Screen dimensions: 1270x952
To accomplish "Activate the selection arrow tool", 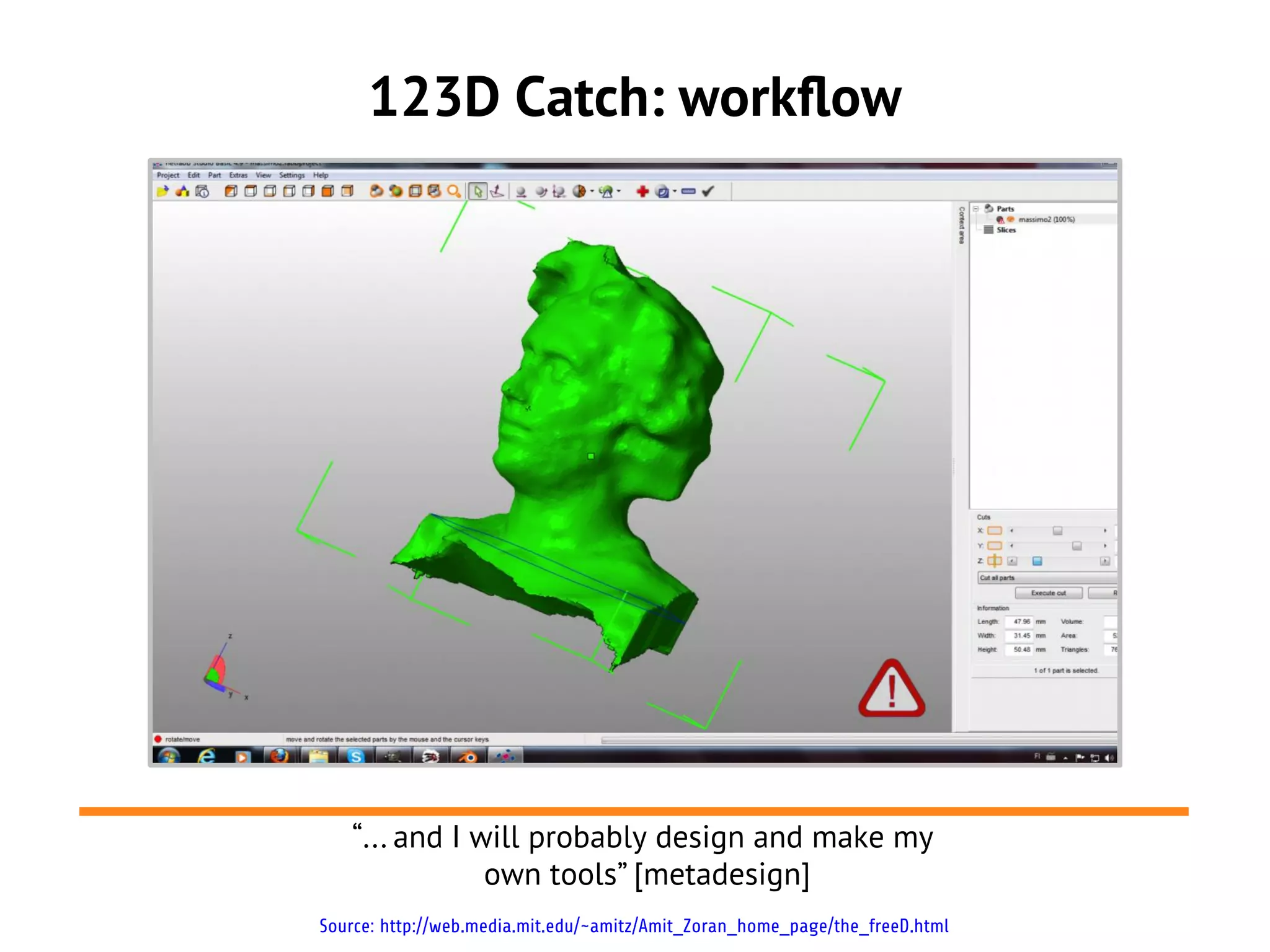I will pos(477,192).
